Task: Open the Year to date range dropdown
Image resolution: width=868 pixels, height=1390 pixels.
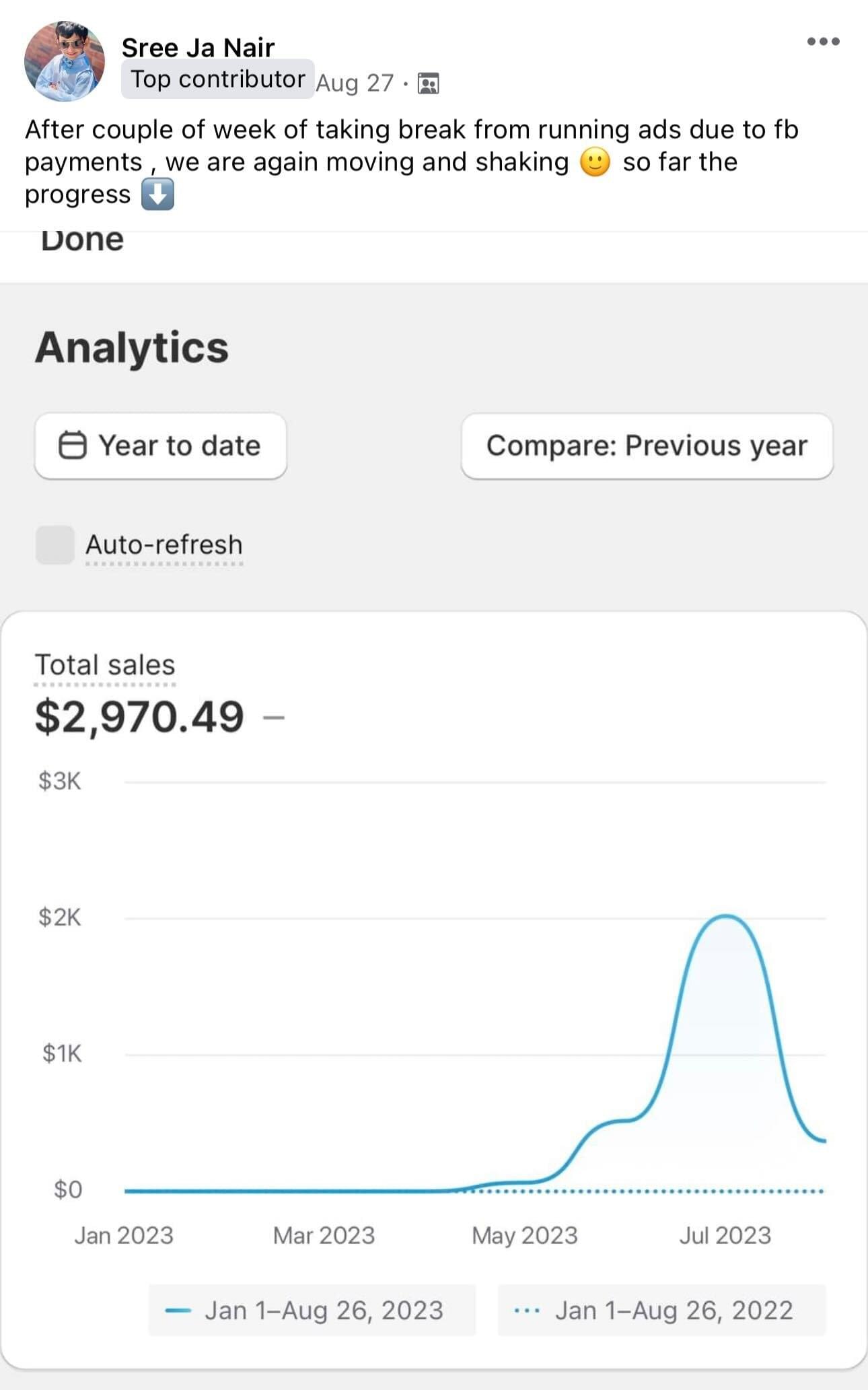Action: [x=161, y=446]
